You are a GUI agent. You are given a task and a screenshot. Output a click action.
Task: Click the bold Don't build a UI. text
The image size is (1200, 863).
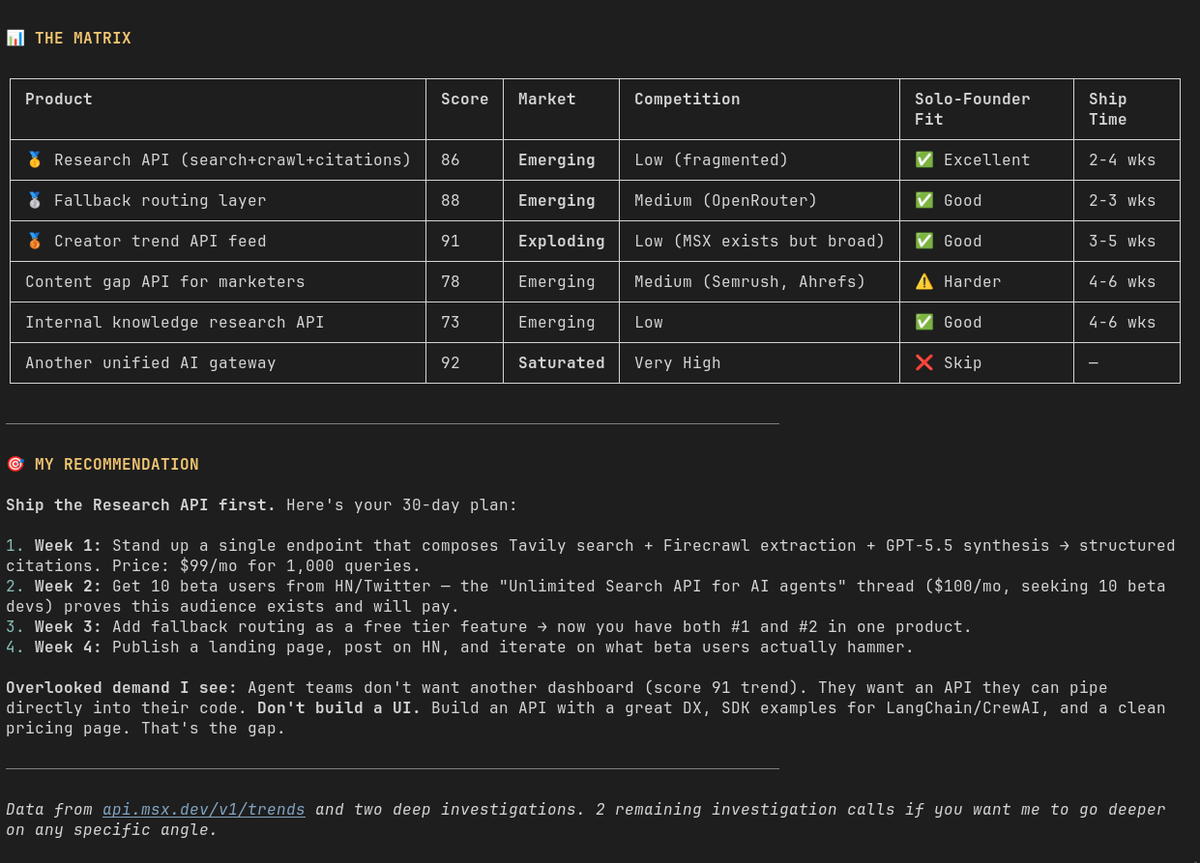point(340,708)
